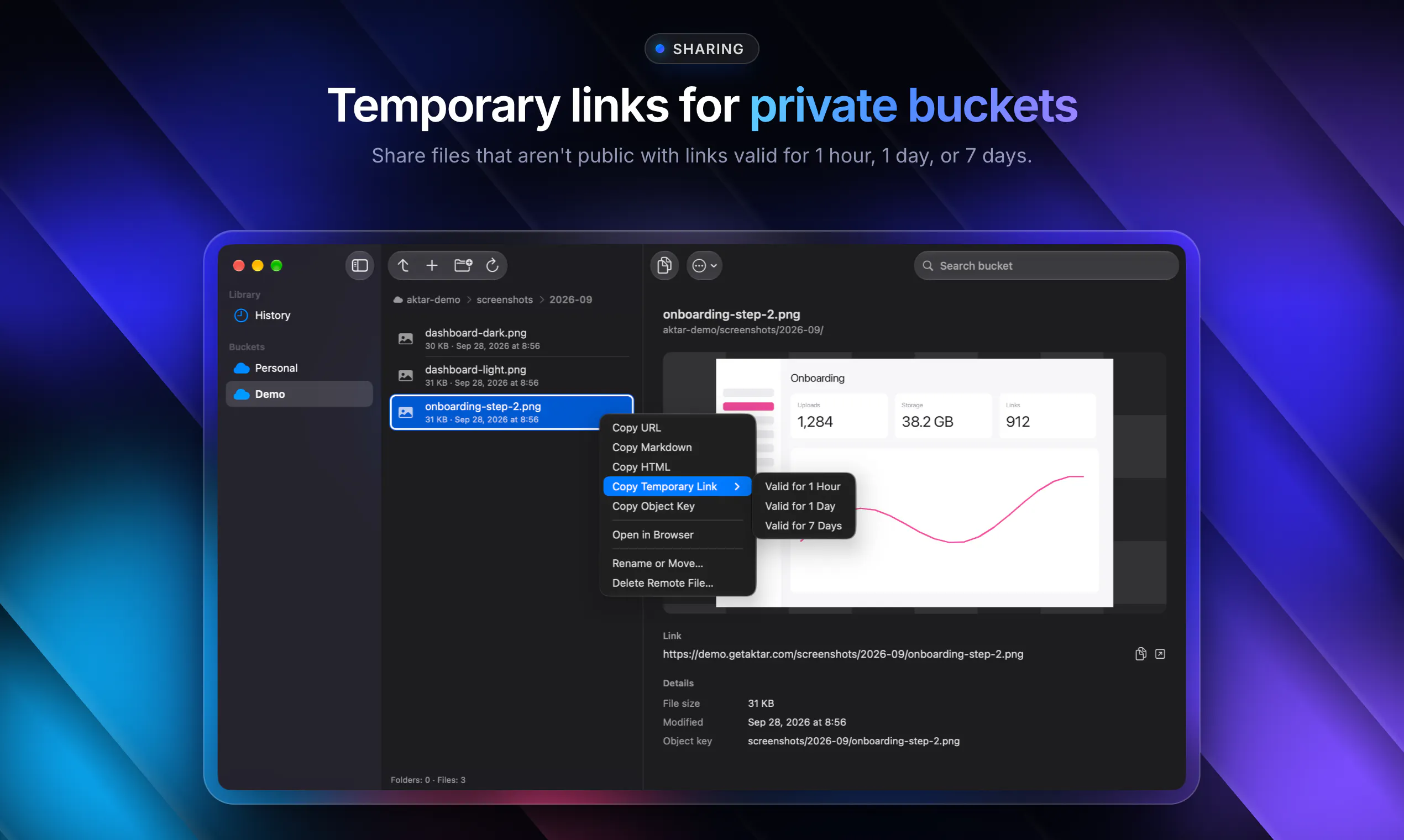Select the Demo bucket

pyautogui.click(x=299, y=394)
